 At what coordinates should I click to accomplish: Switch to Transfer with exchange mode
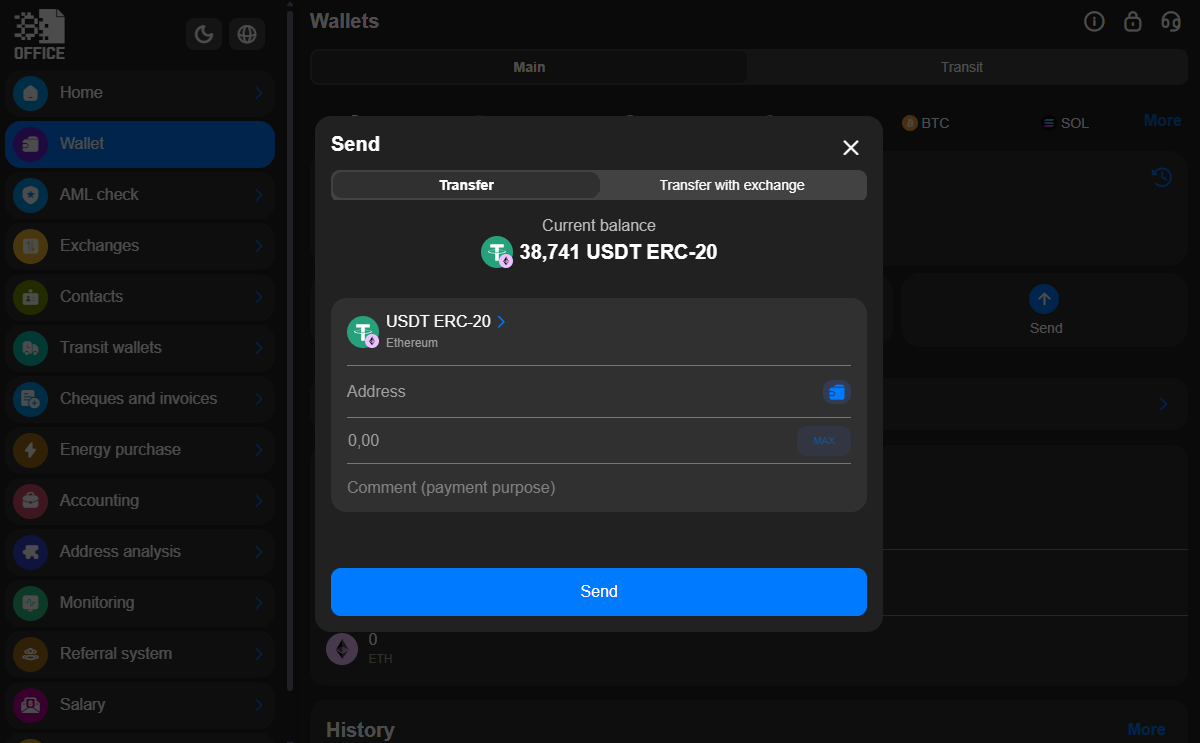coord(732,185)
